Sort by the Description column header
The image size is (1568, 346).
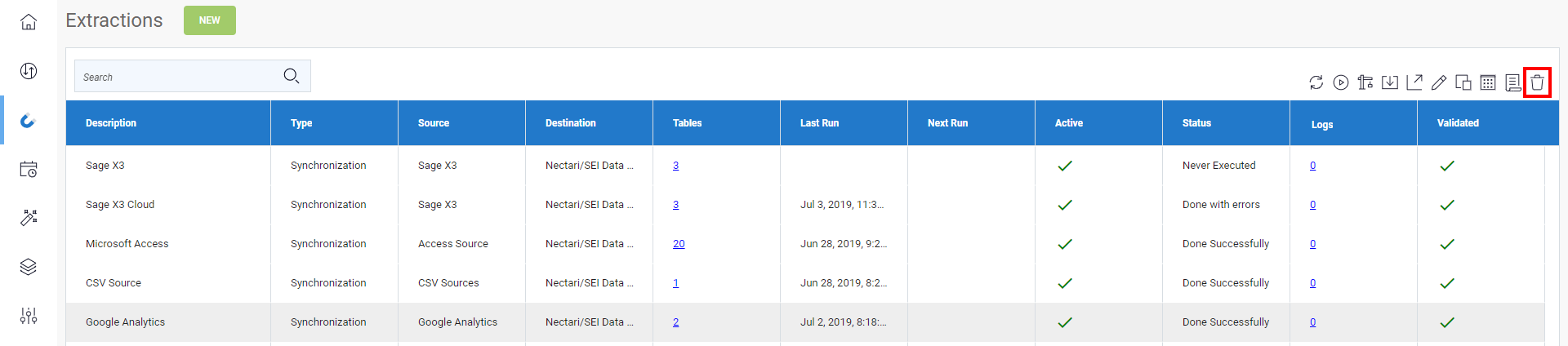click(111, 123)
